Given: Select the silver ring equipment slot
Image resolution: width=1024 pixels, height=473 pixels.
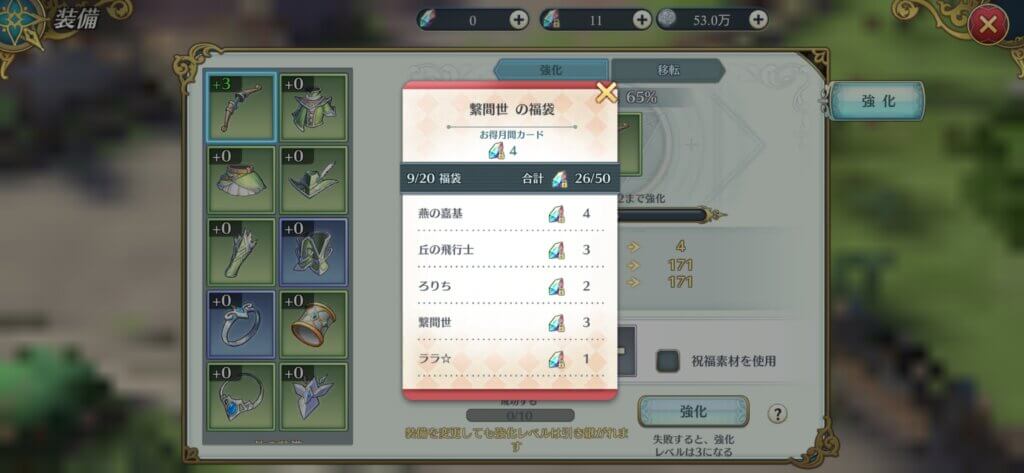Looking at the screenshot, I should coord(242,325).
